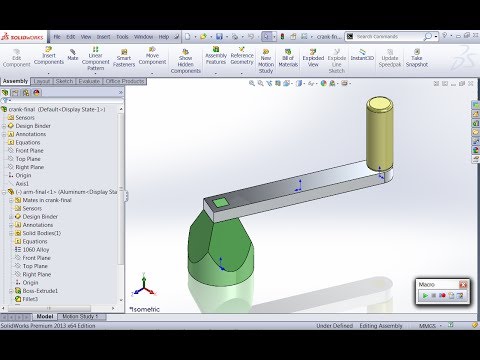This screenshot has height=360, width=480.
Task: Click the Insert Components tool
Action: 49,56
